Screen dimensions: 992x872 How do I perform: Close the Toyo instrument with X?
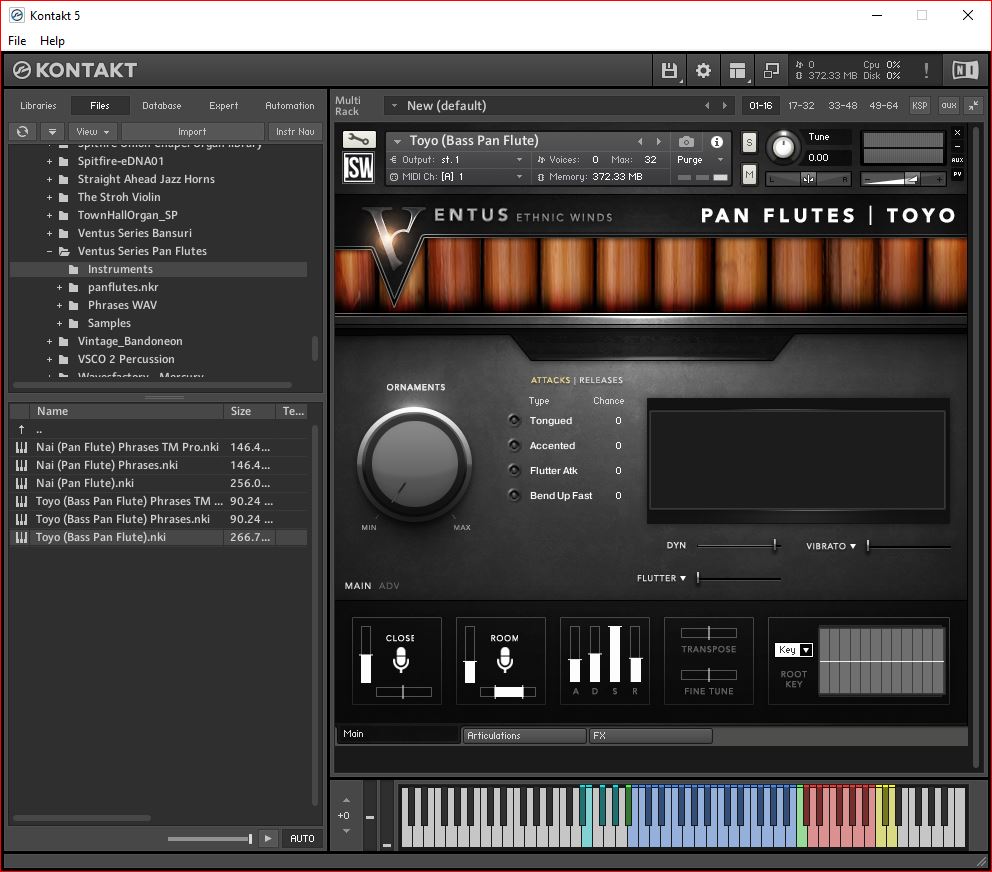pos(957,133)
